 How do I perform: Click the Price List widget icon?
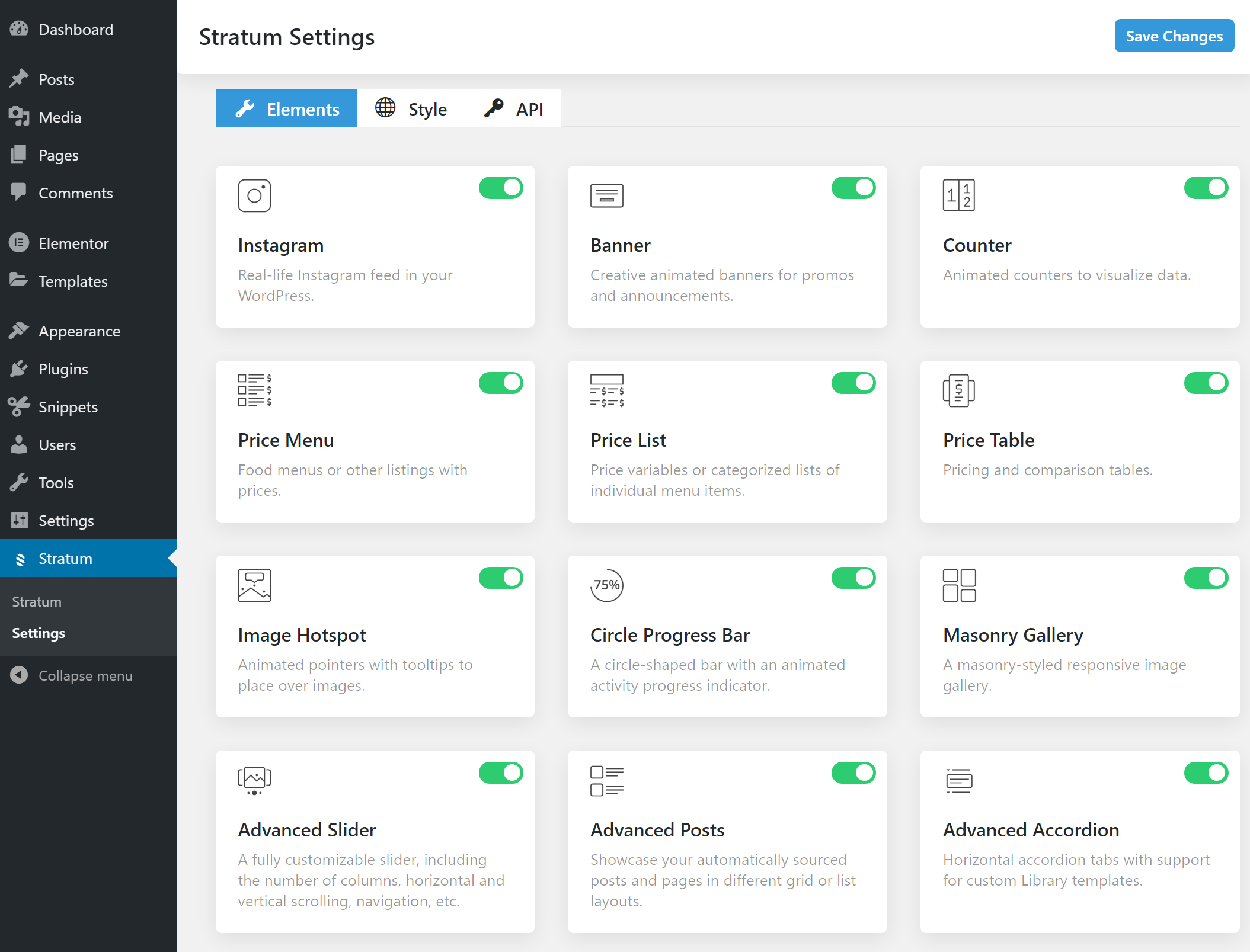click(x=606, y=390)
